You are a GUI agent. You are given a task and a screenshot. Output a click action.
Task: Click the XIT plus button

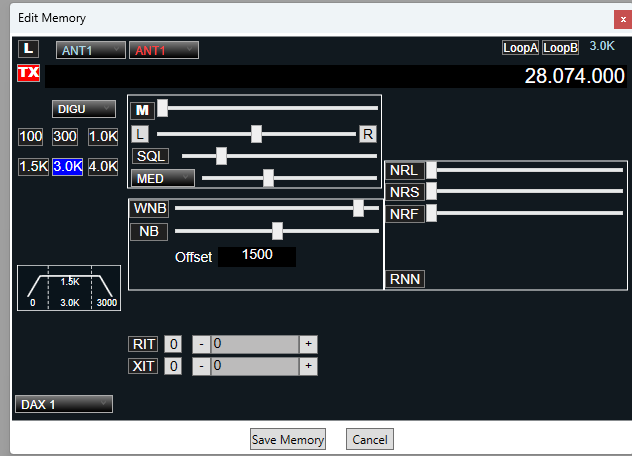pos(308,366)
